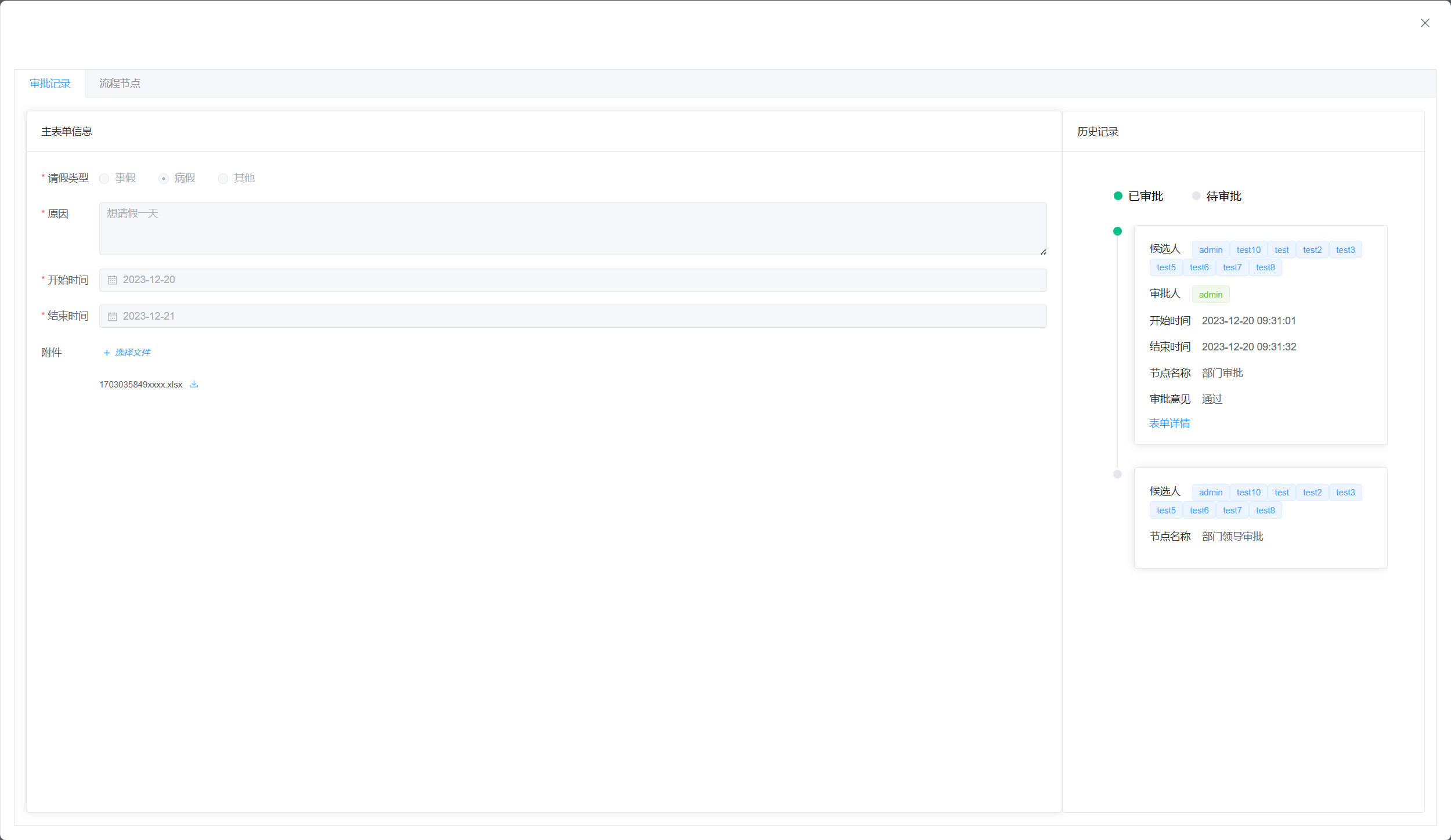Click the resize handle of 原因 textarea
Screen dimensions: 1451x840
tap(1043, 252)
